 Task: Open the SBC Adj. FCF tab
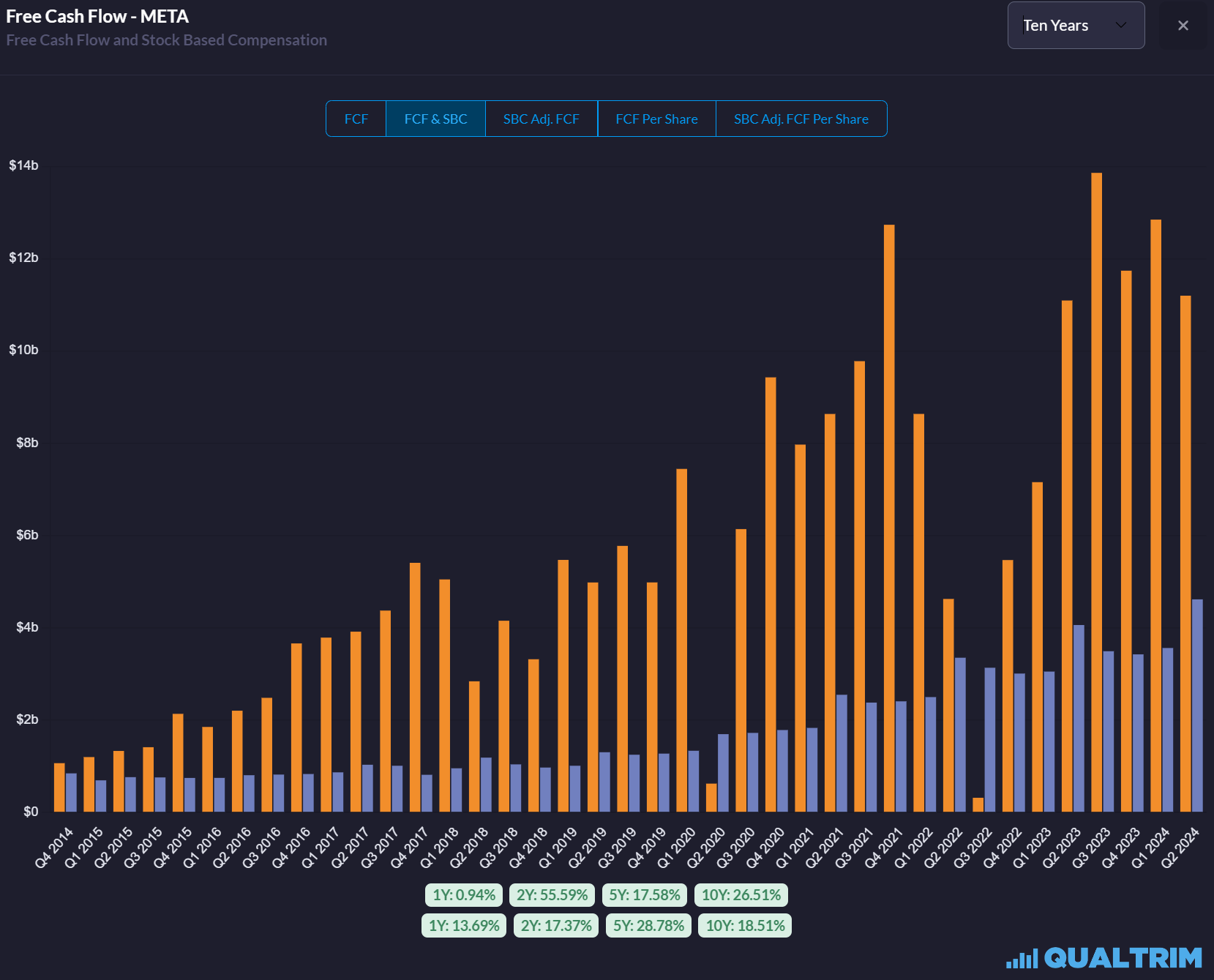click(x=542, y=119)
